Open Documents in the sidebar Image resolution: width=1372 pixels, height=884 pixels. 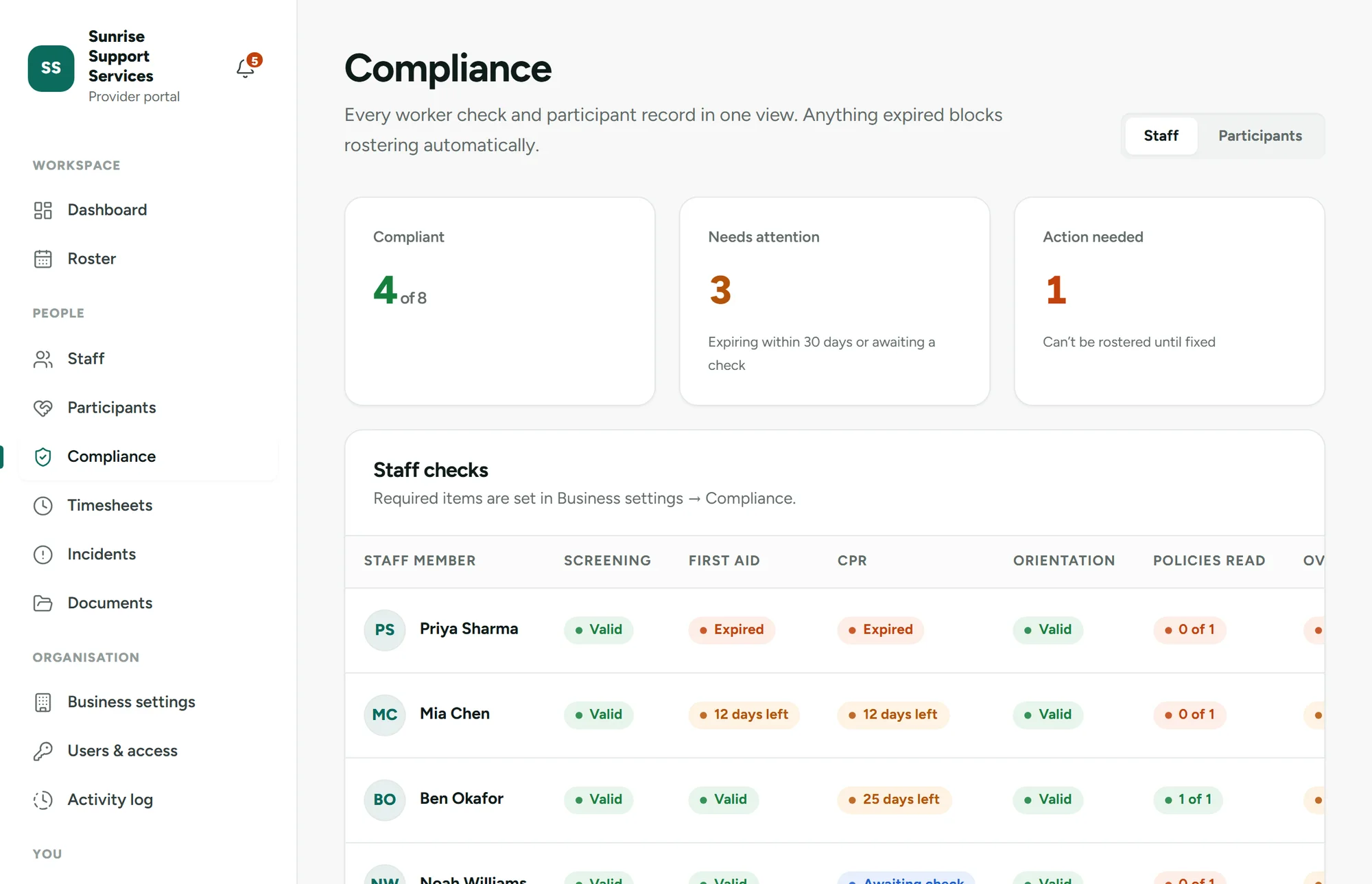(x=148, y=603)
